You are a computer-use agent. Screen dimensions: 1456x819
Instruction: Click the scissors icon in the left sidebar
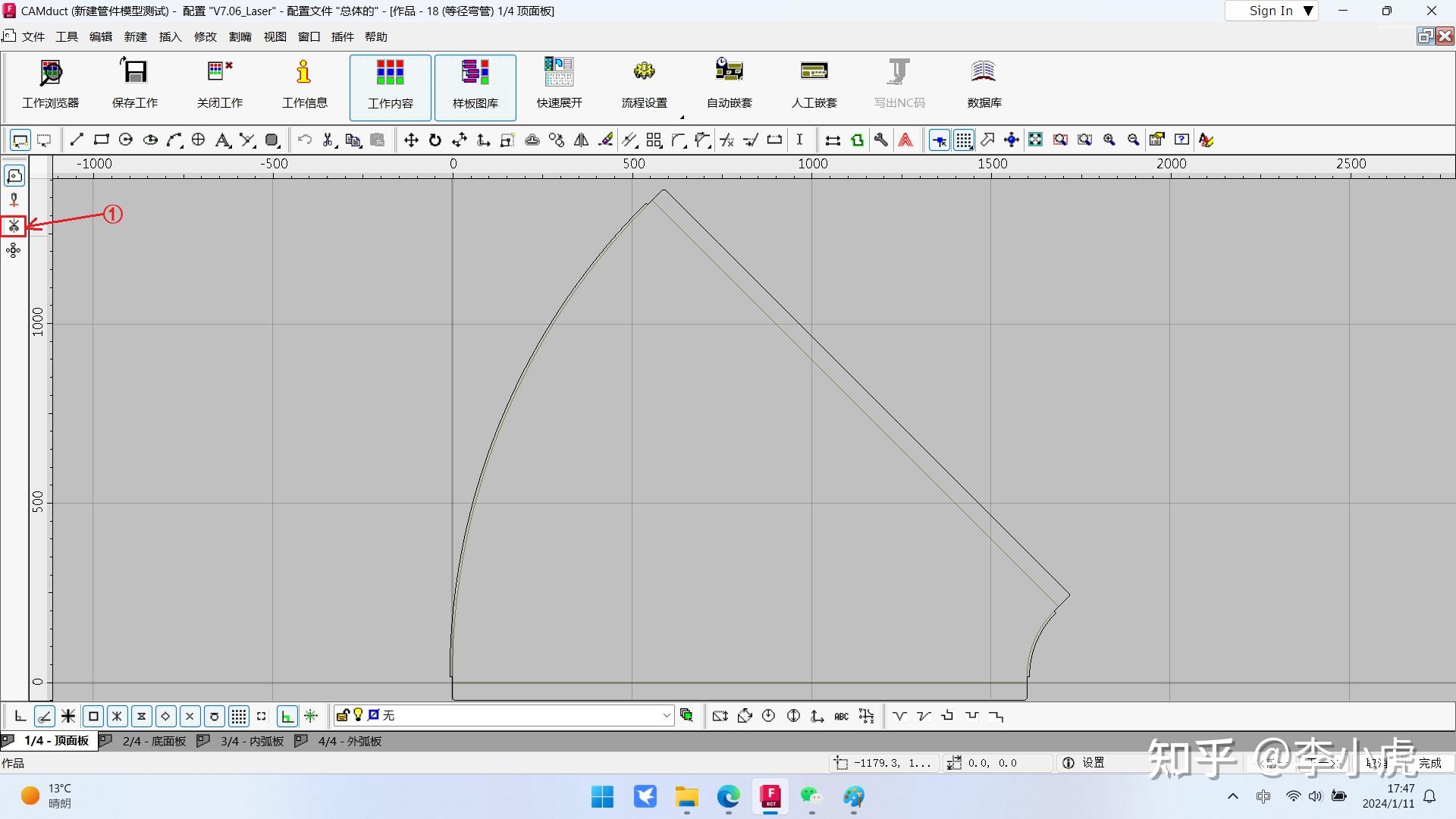(x=14, y=225)
